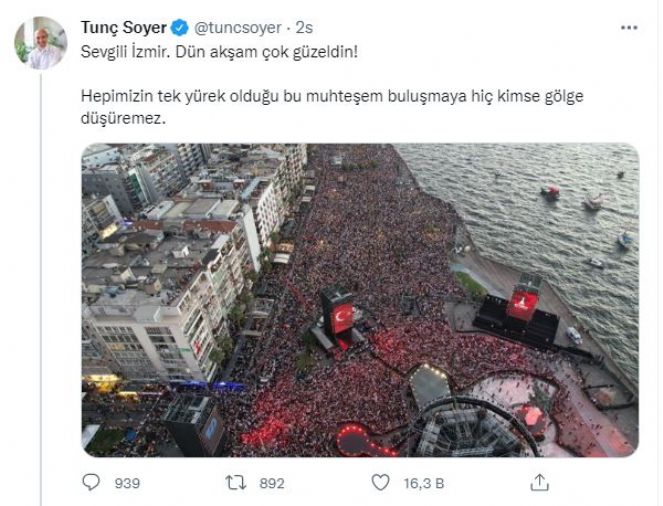Click the word 'düşüremez.' in the tweet
663x506 pixels.
[123, 119]
